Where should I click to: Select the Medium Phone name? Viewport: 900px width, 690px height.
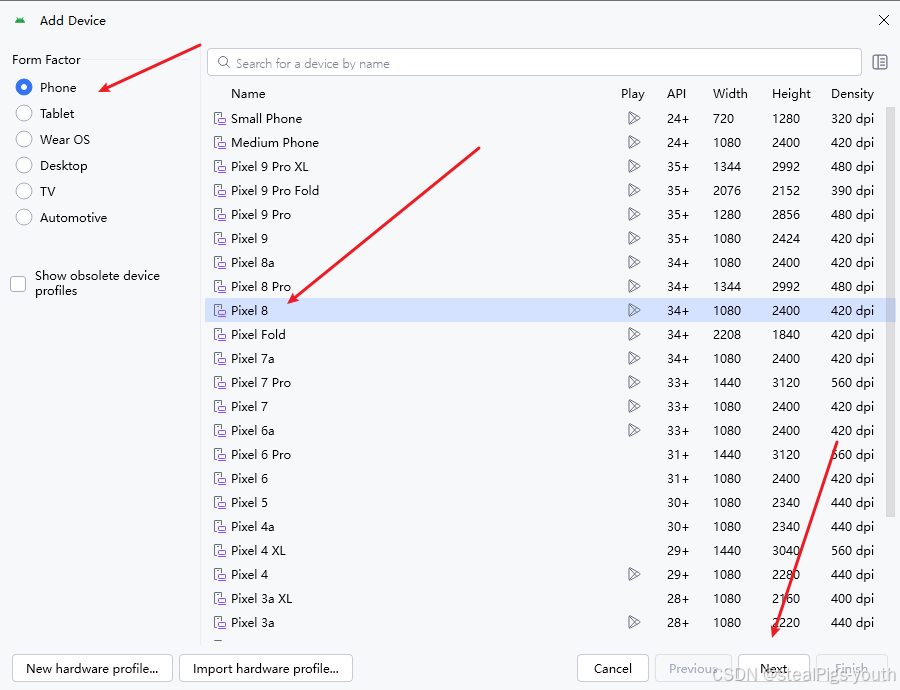point(275,142)
